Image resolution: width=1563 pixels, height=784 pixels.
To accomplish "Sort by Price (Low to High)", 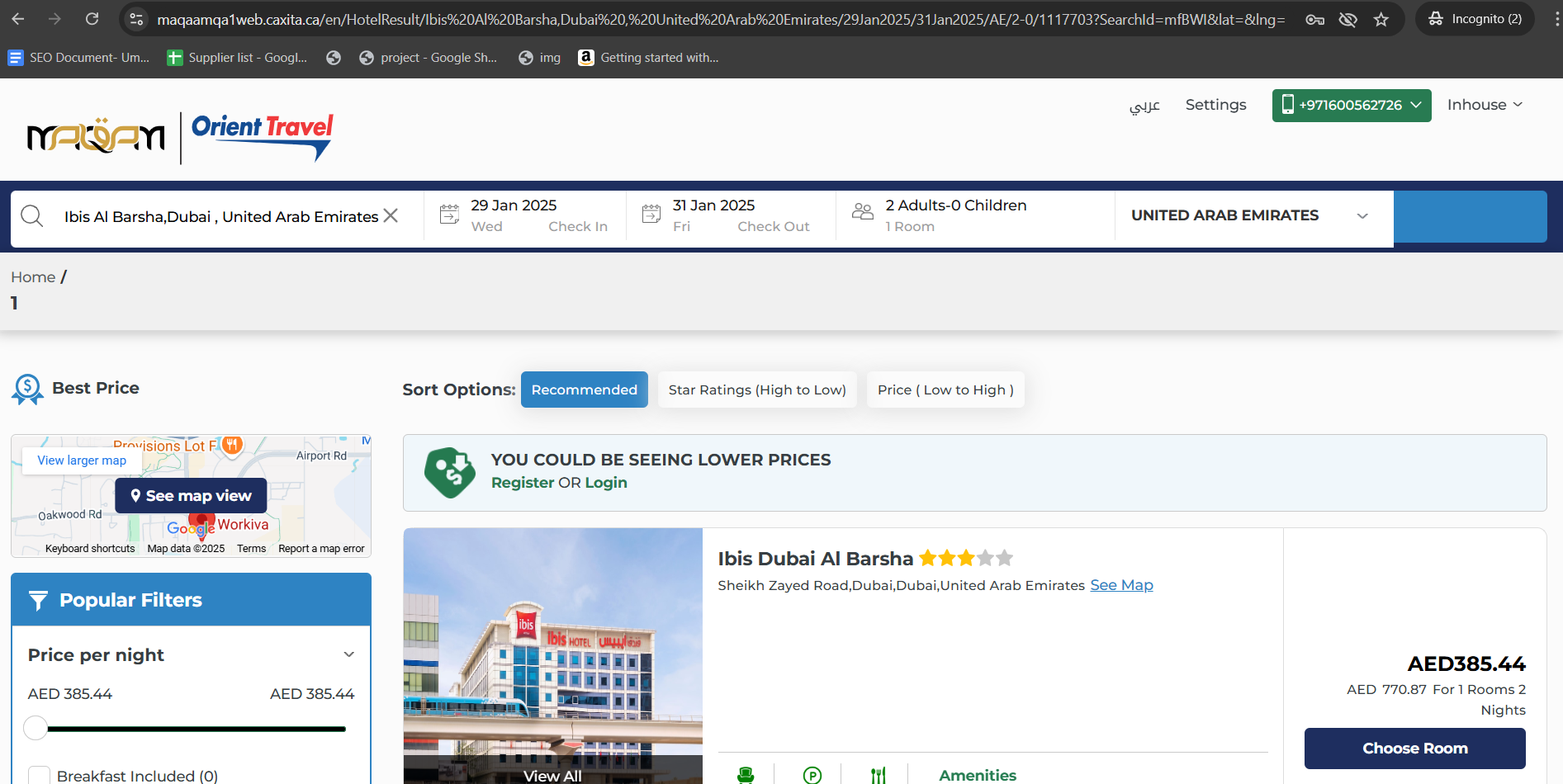I will (x=945, y=390).
